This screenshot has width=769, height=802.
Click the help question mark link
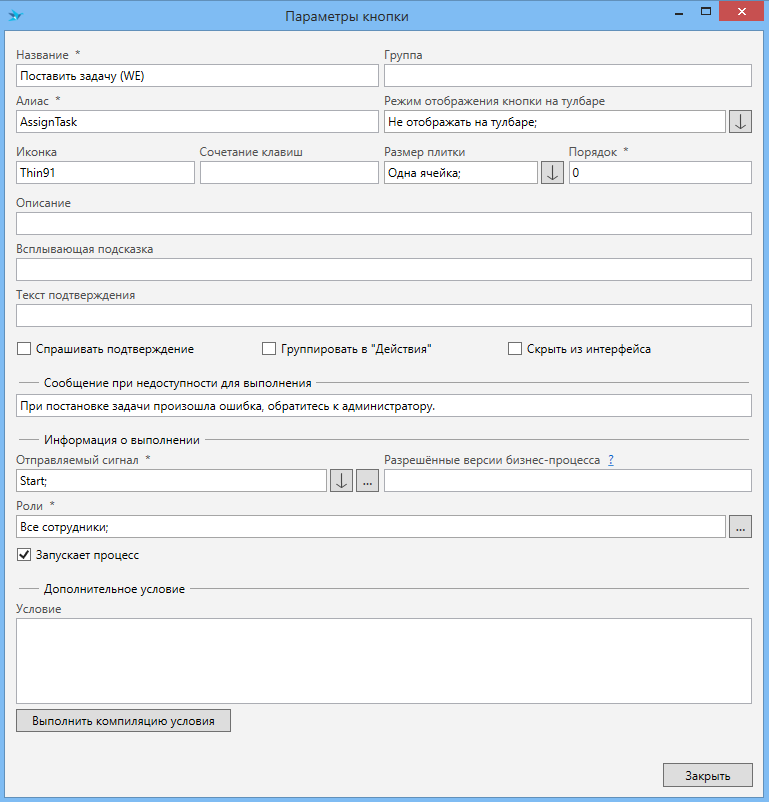coord(610,460)
